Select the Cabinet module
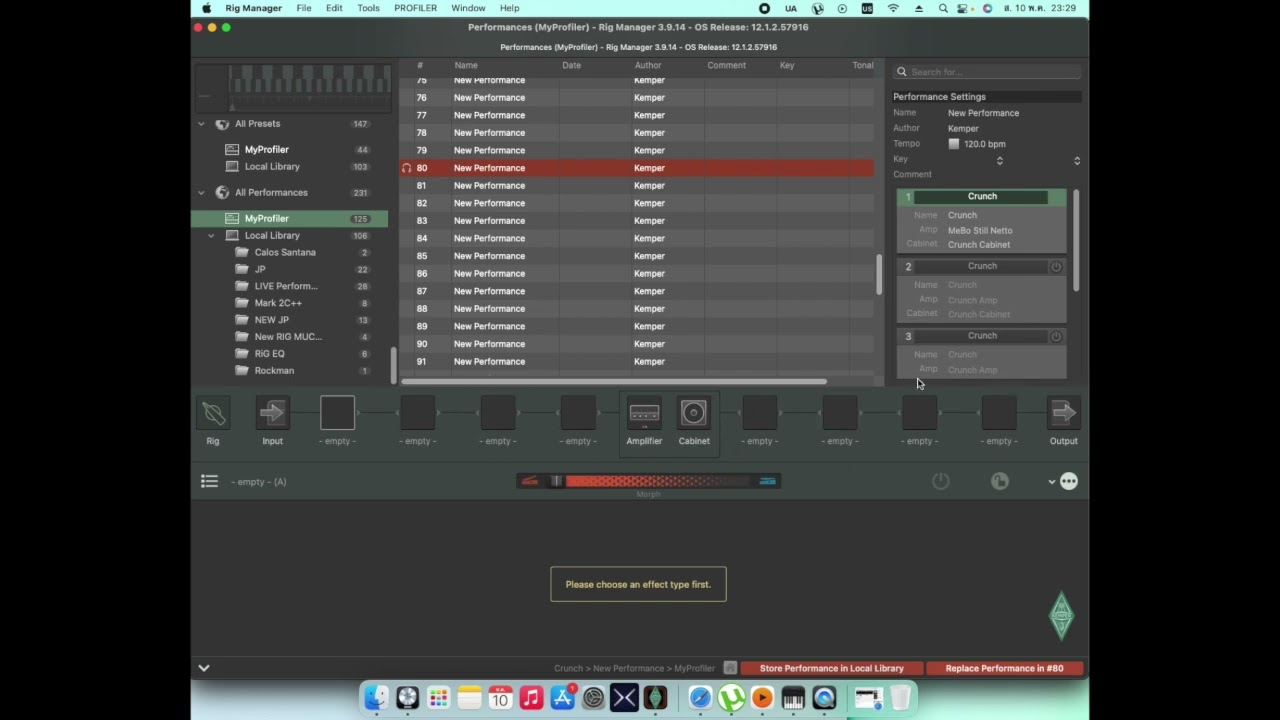This screenshot has height=720, width=1280. click(694, 413)
